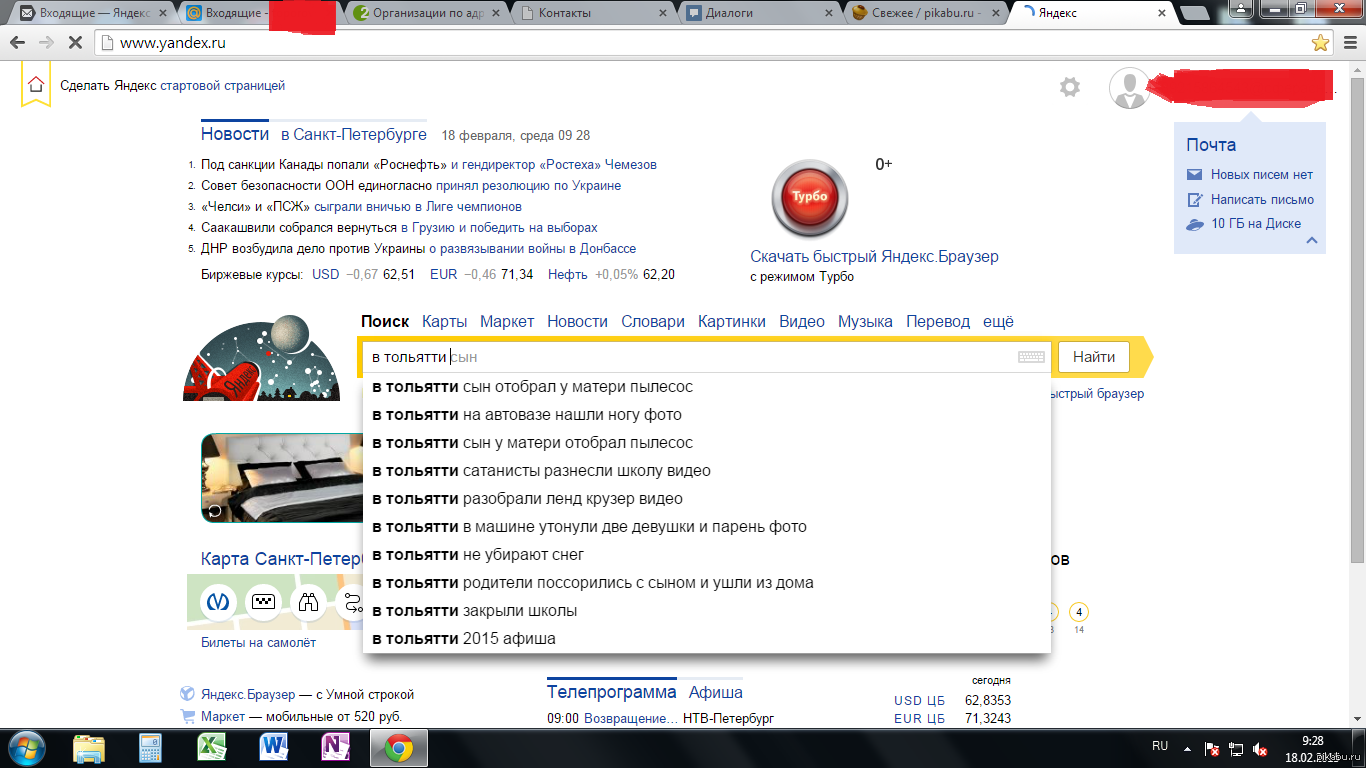Click the Маркет shopping cart icon
This screenshot has height=768, width=1366.
coord(187,716)
